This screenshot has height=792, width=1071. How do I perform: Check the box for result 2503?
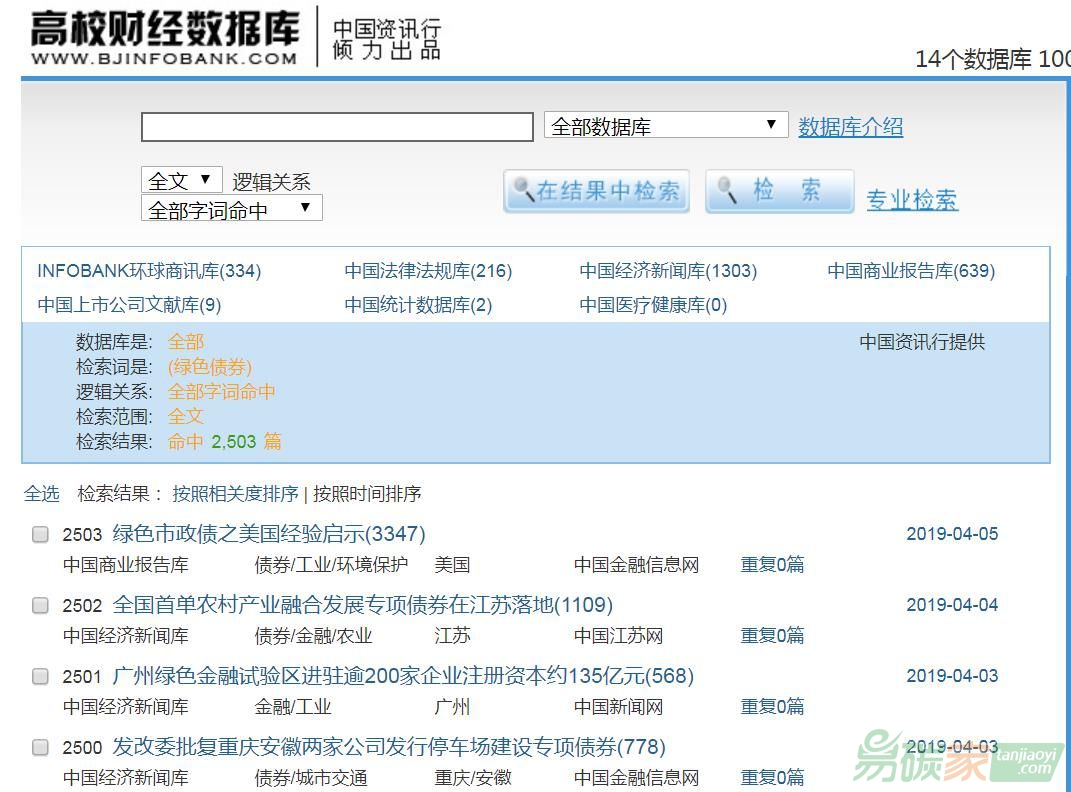pyautogui.click(x=40, y=534)
